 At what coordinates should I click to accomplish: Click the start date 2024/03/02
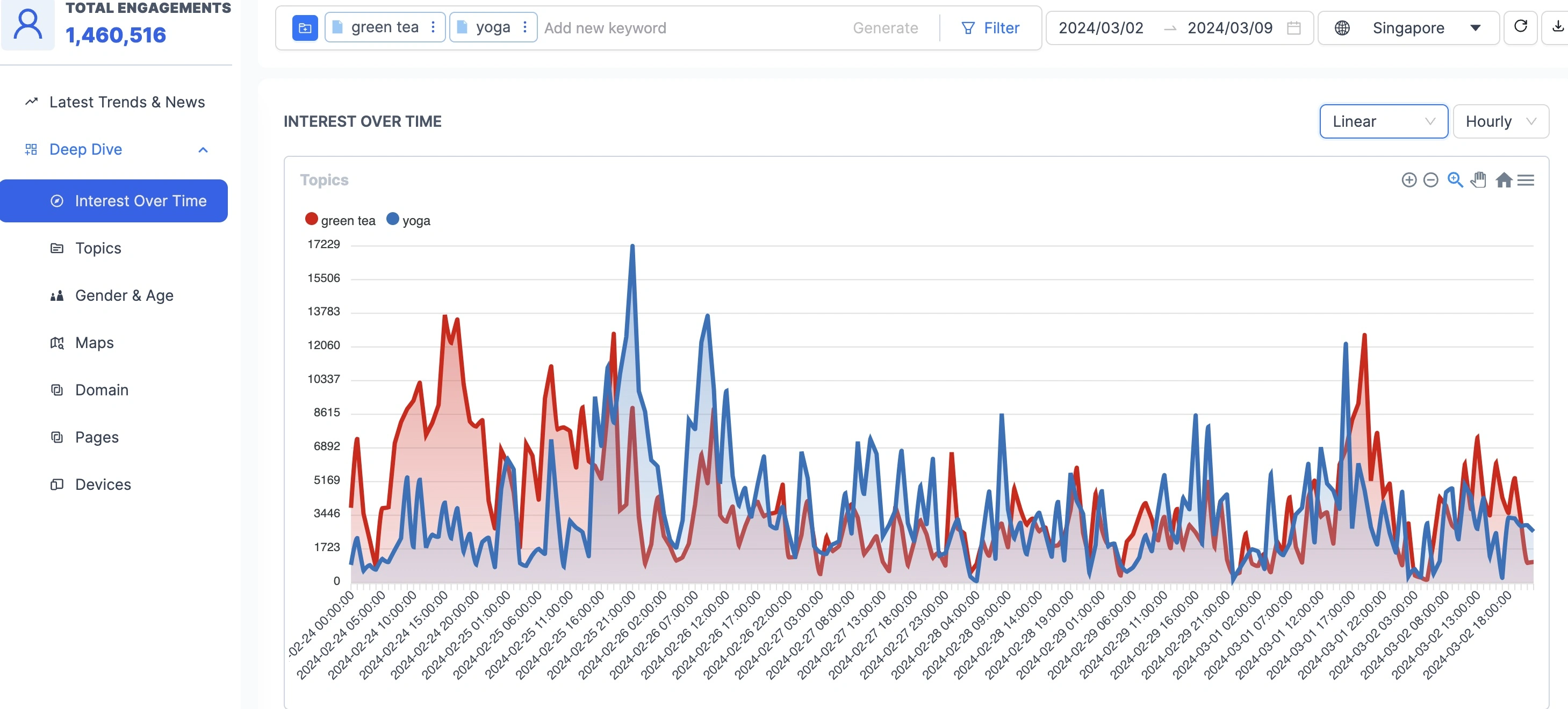pyautogui.click(x=1101, y=28)
